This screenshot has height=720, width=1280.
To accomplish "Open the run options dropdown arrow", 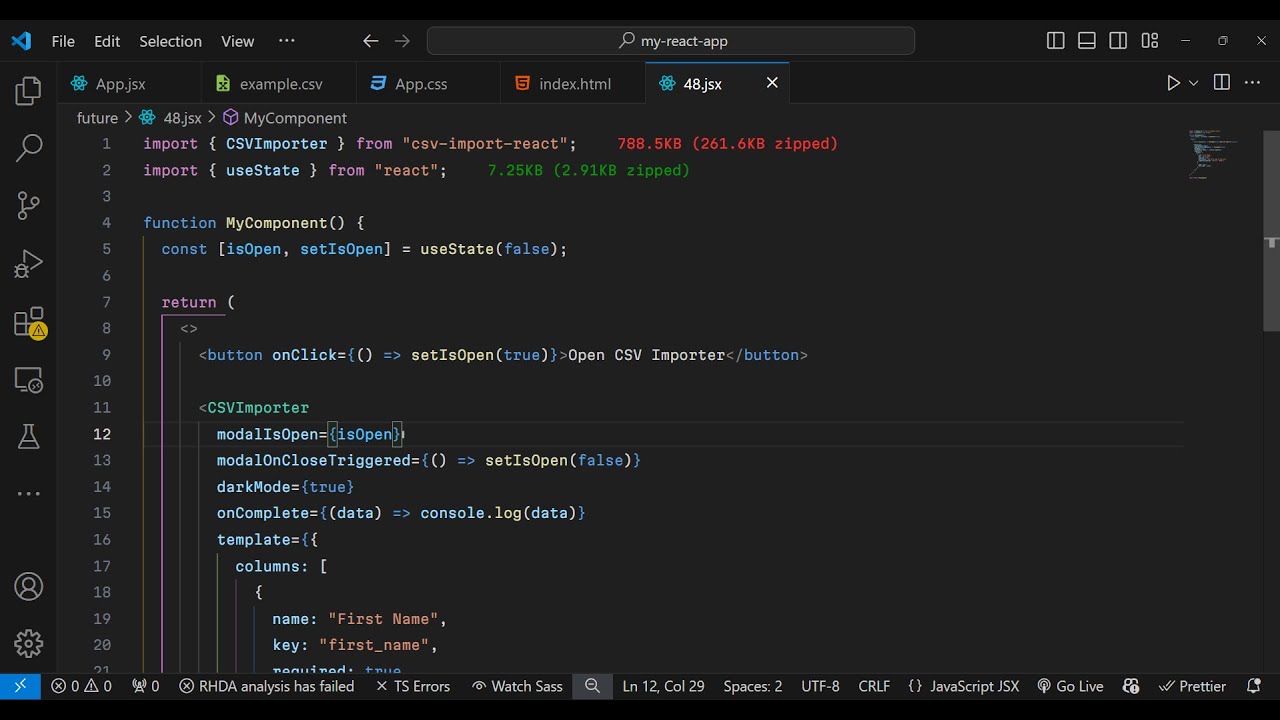I will 1193,83.
